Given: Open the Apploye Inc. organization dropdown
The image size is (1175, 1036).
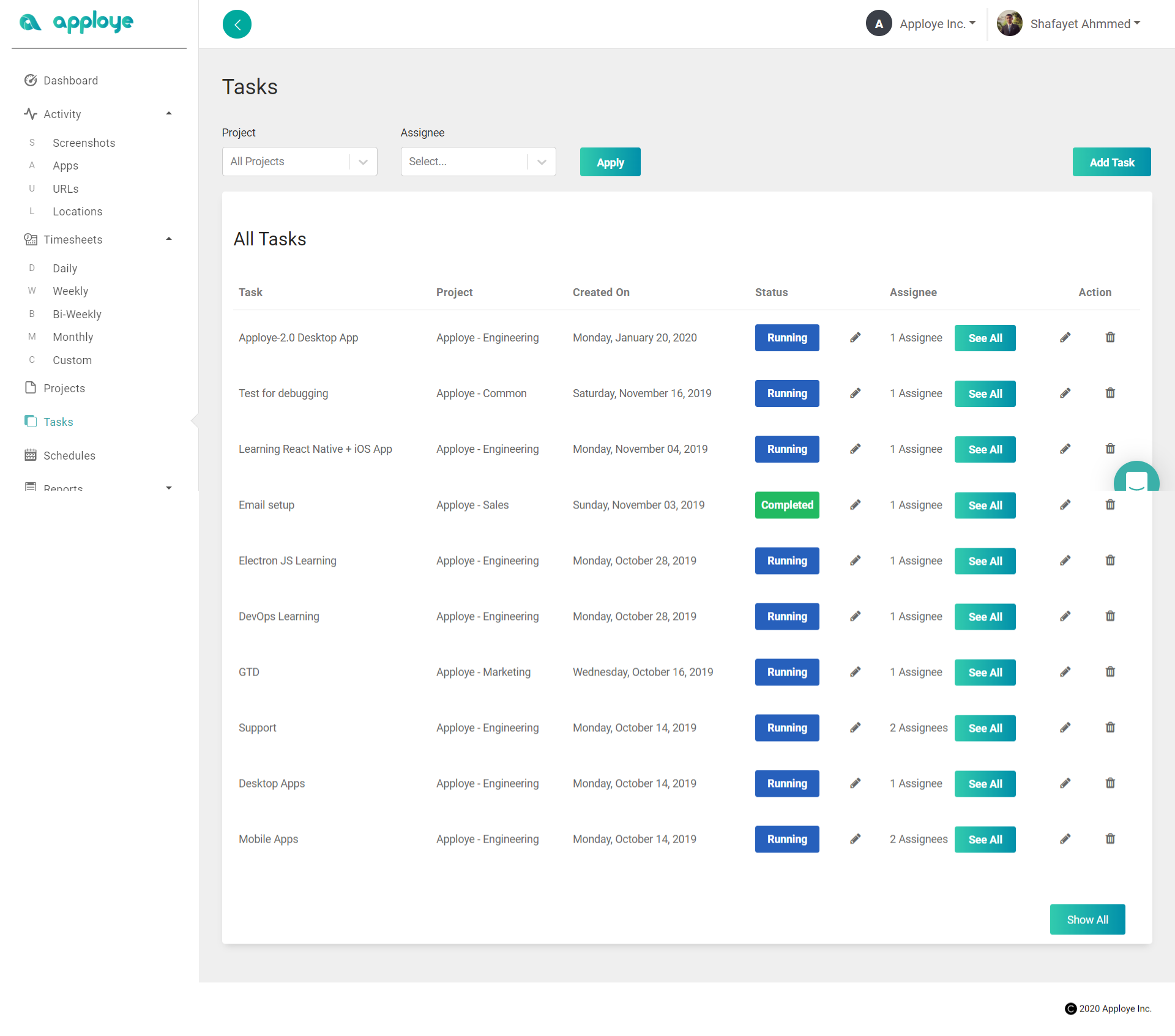Looking at the screenshot, I should coord(921,24).
